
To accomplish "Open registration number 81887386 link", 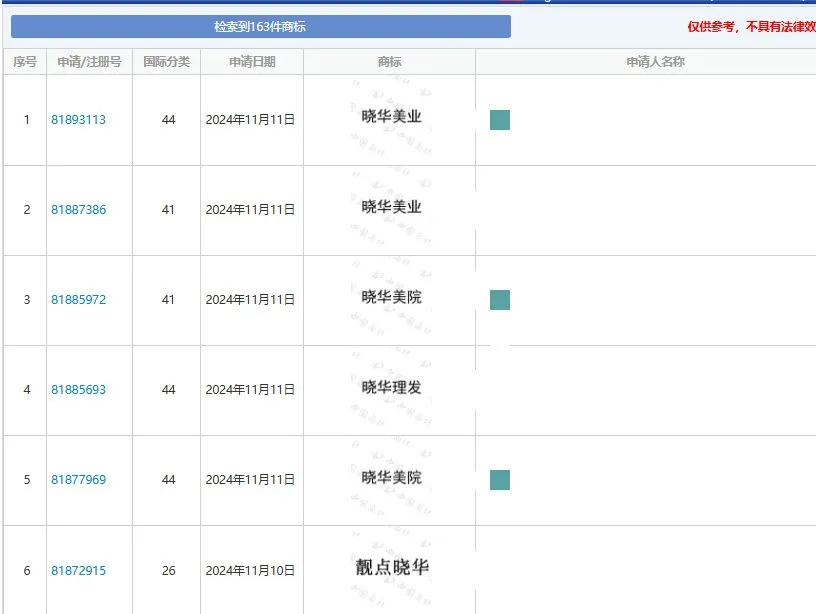I will click(x=79, y=210).
